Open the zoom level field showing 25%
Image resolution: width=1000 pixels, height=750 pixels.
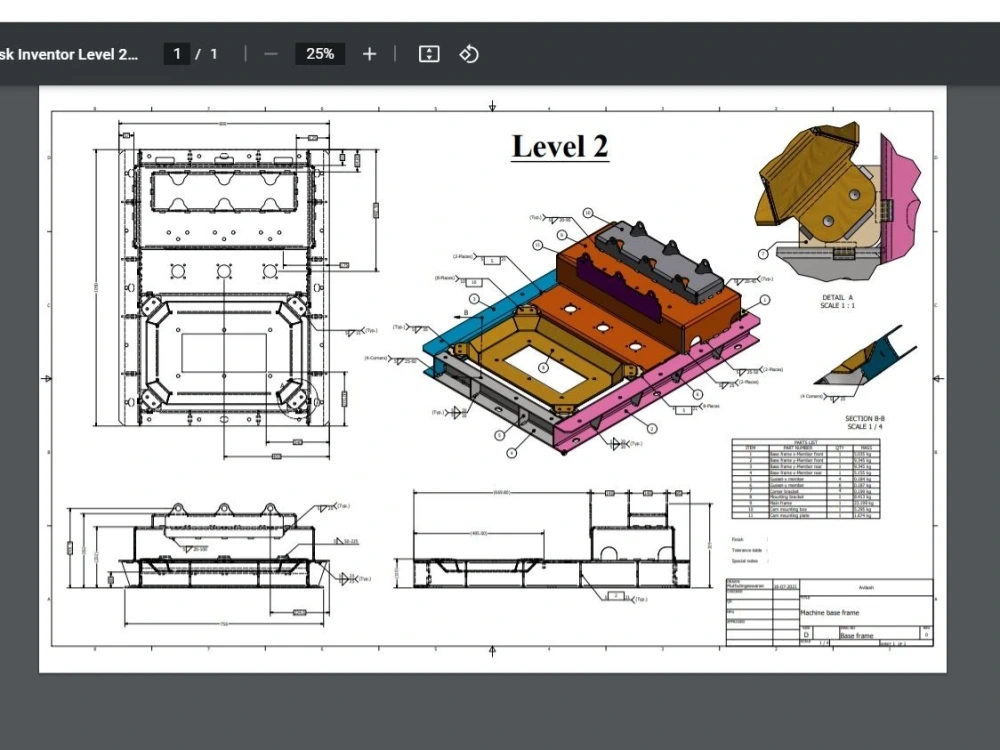coord(319,53)
